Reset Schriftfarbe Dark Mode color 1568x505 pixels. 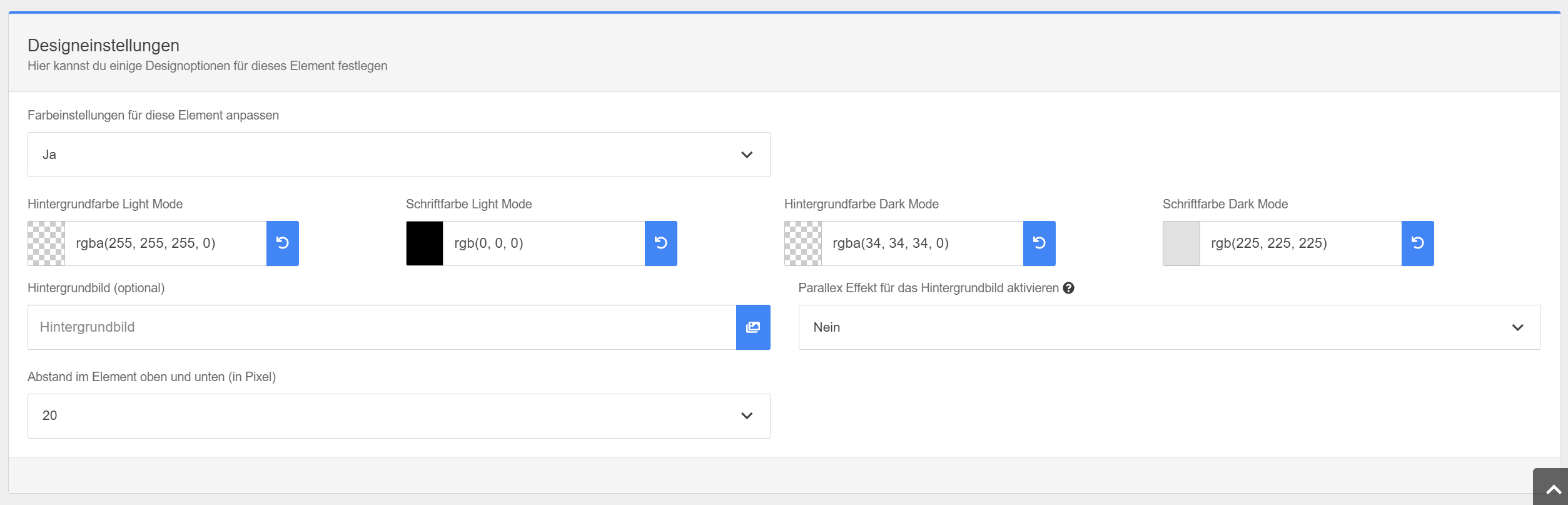[x=1417, y=243]
